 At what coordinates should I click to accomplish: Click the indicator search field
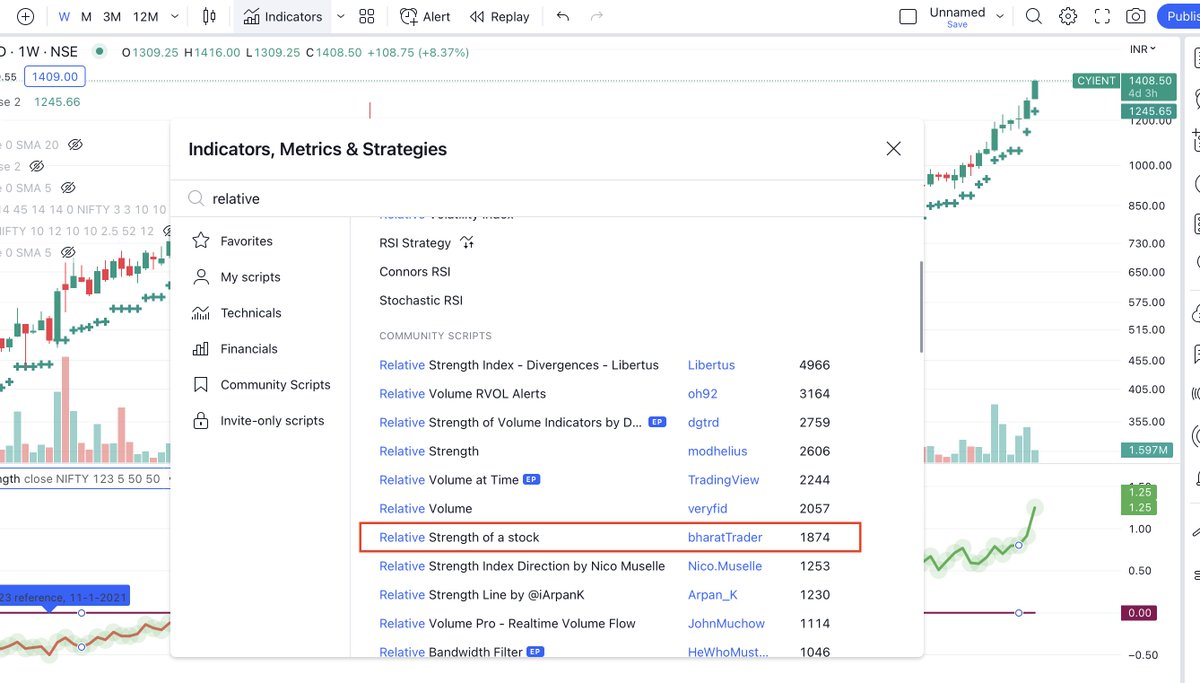[546, 199]
